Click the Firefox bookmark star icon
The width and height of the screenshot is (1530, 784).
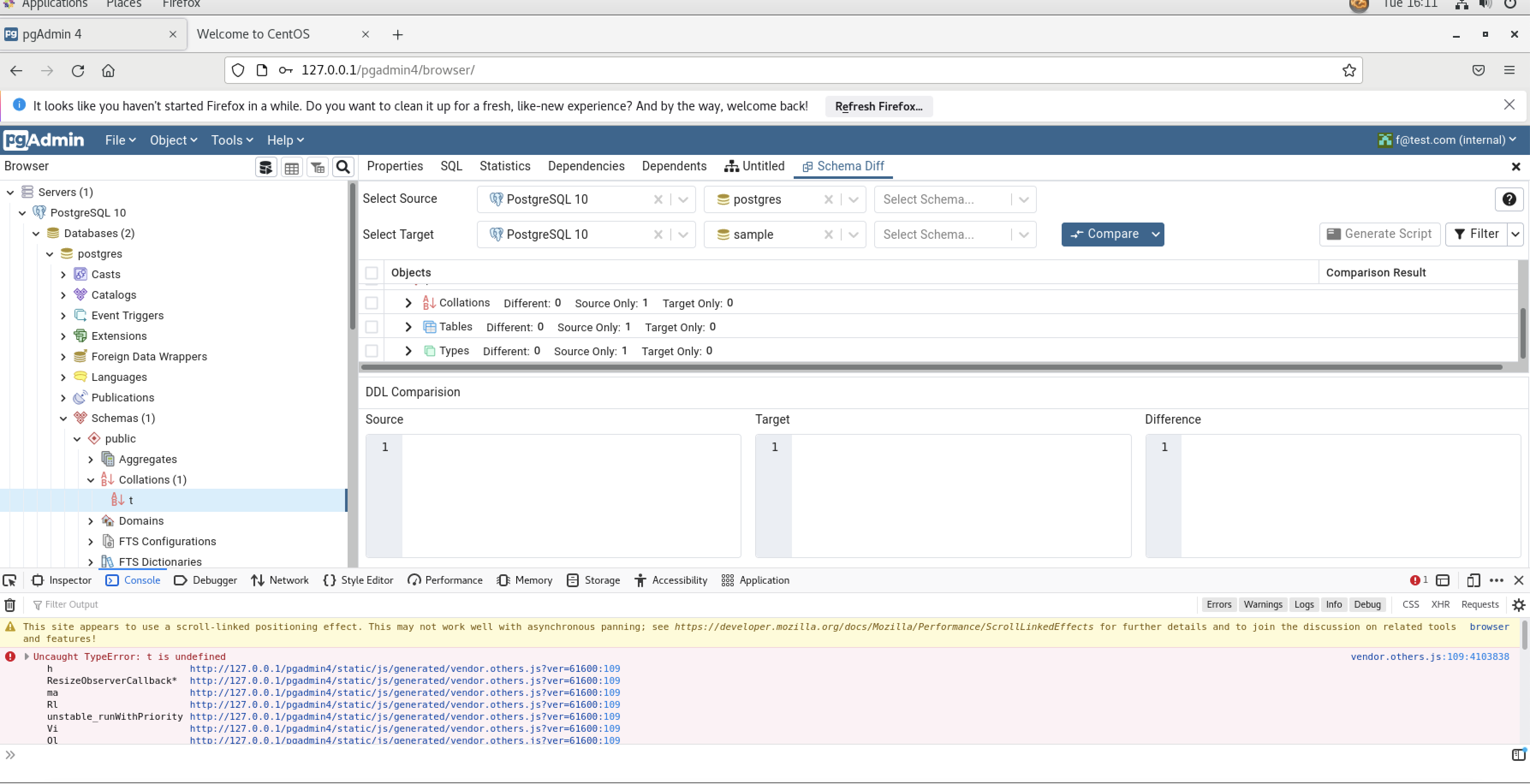point(1348,70)
